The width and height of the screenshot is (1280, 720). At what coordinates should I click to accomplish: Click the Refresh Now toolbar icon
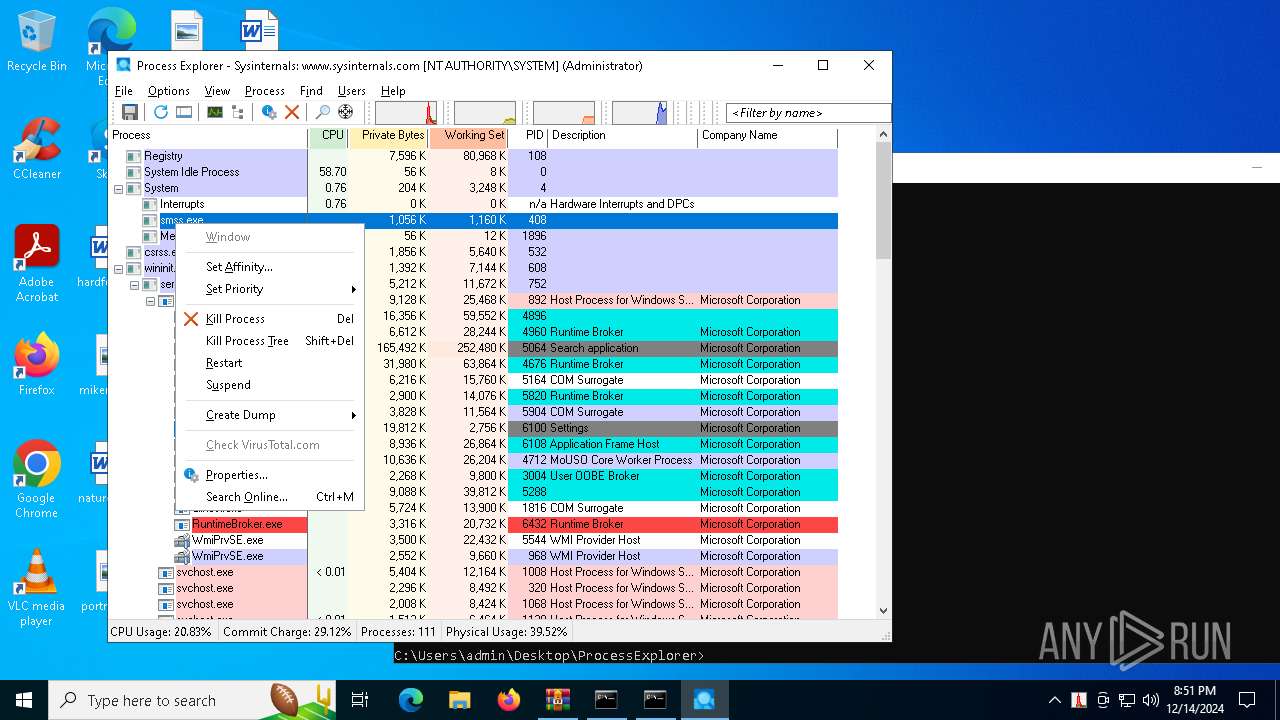click(160, 112)
